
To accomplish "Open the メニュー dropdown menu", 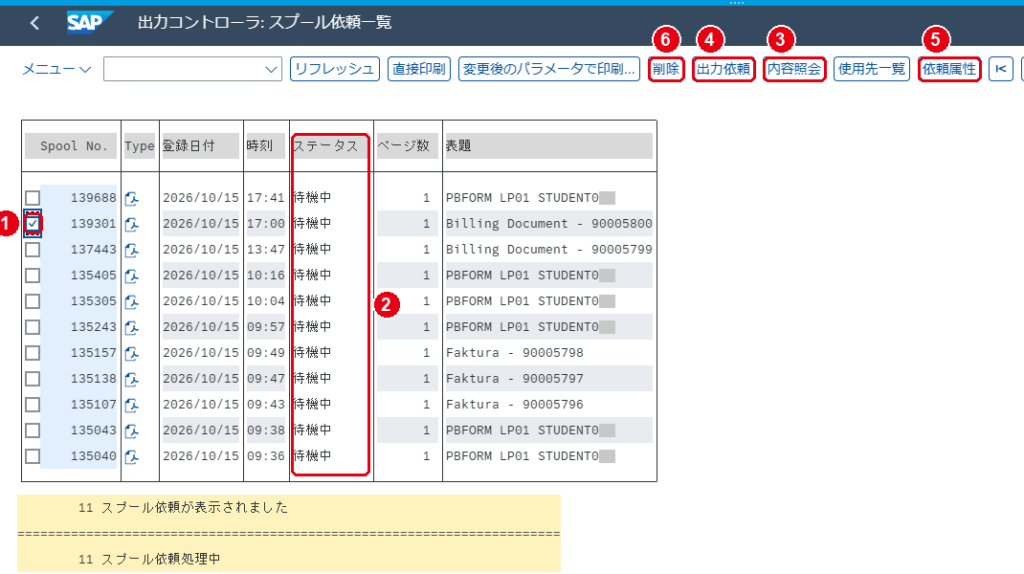I will click(56, 69).
